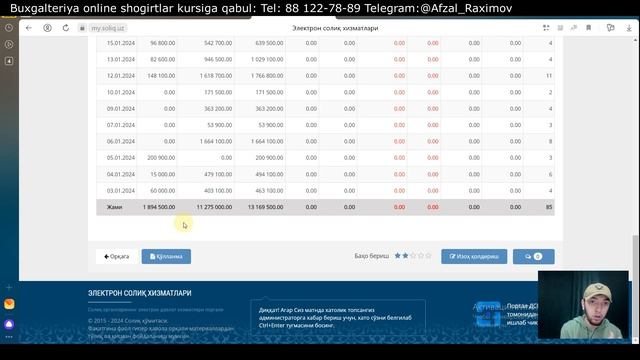Image resolution: width=640 pixels, height=360 pixels.
Task: Click the padlock site security icon
Action: click(82, 28)
